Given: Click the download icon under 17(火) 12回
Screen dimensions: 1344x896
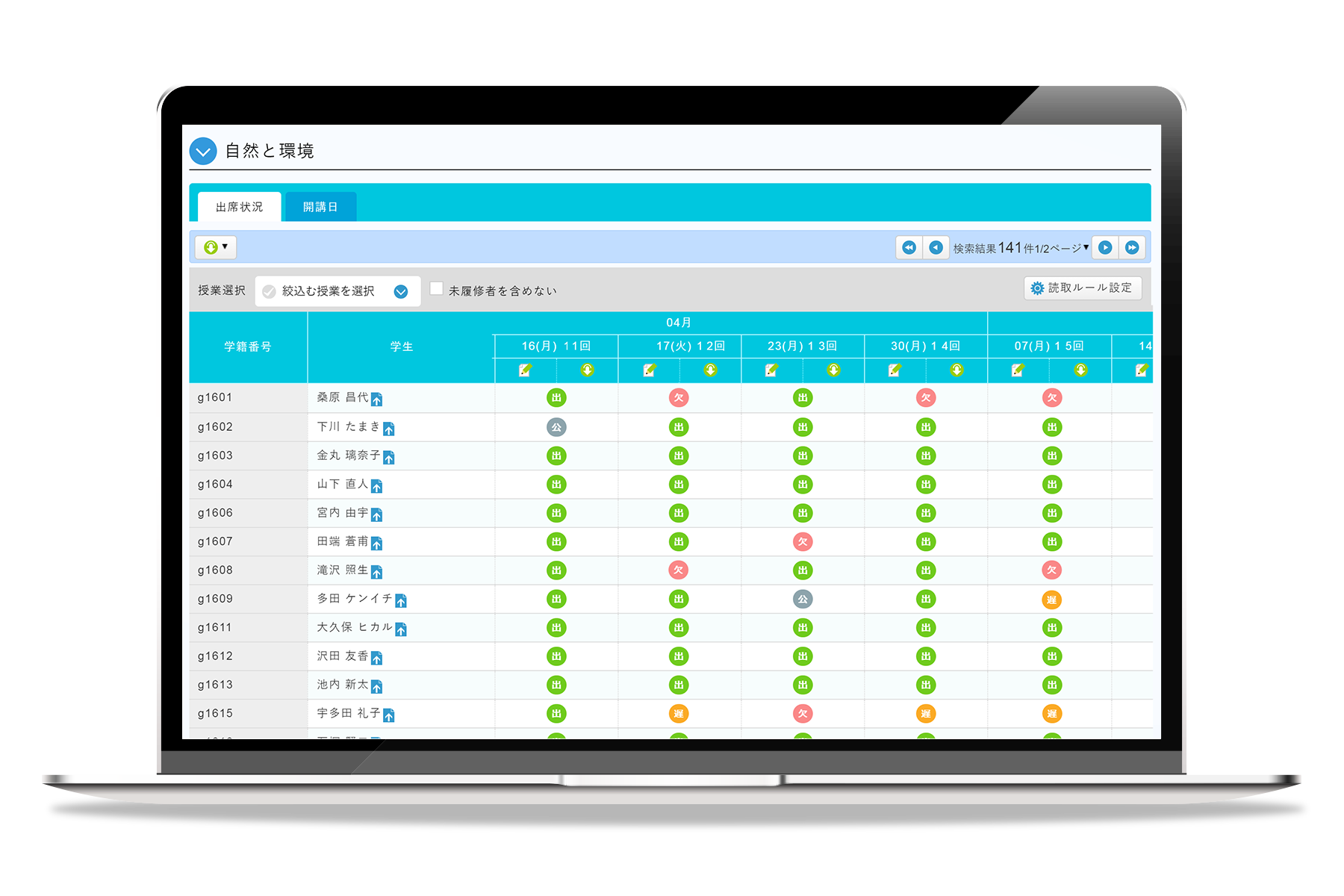Looking at the screenshot, I should coord(710,370).
